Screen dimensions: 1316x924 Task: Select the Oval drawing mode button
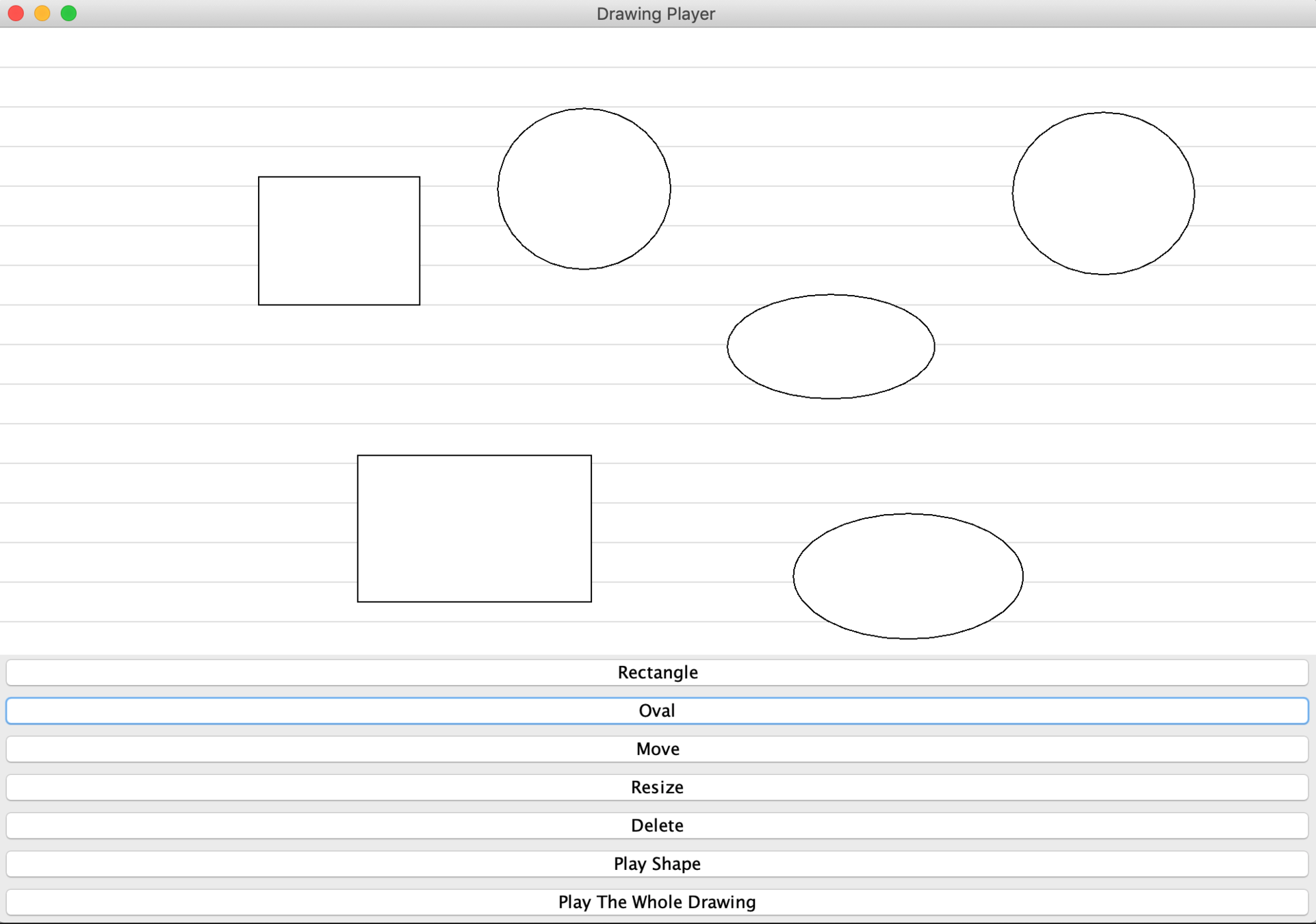click(x=657, y=710)
